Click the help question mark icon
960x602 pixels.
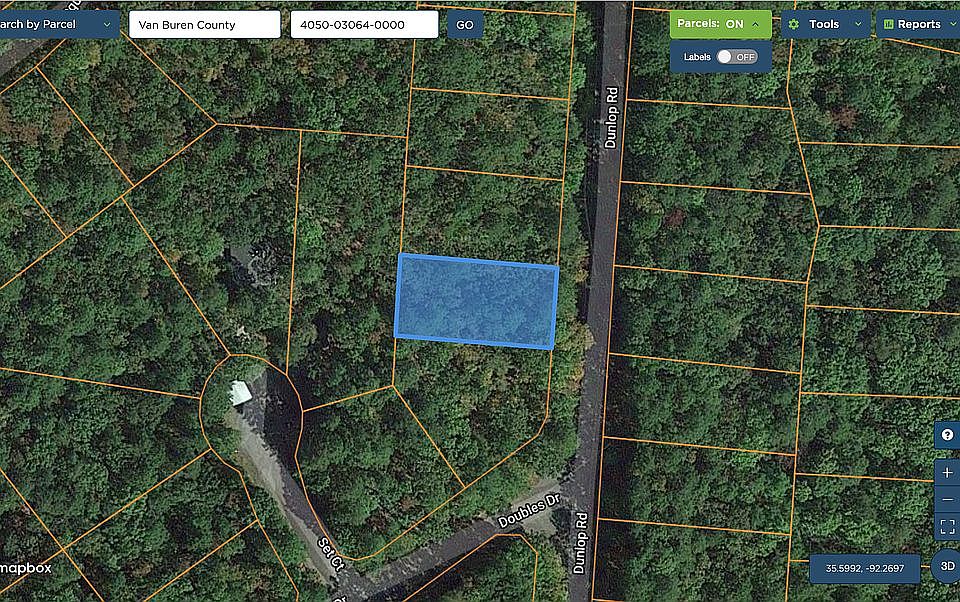(x=947, y=435)
